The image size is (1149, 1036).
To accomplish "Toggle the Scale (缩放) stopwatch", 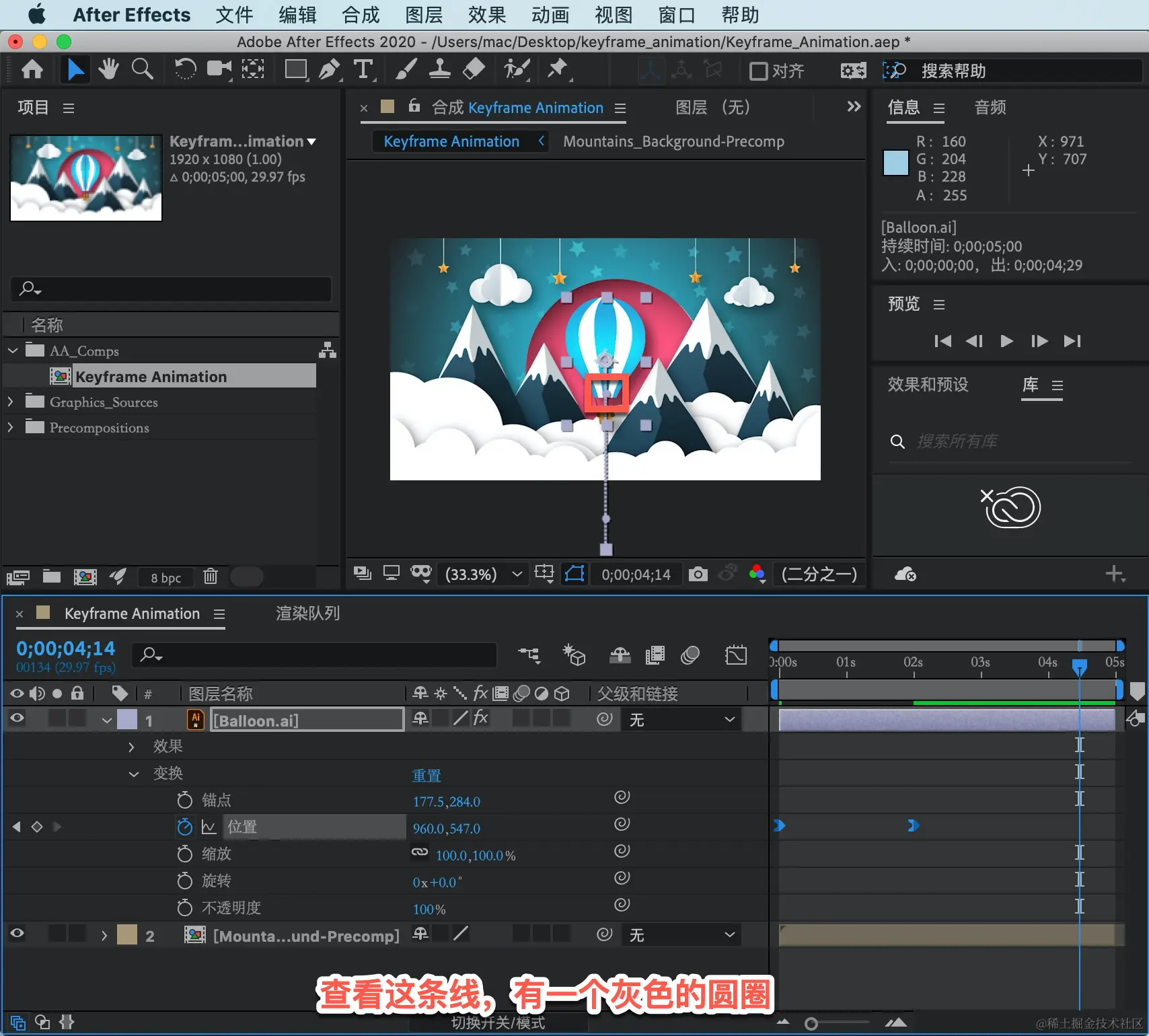I will point(184,854).
